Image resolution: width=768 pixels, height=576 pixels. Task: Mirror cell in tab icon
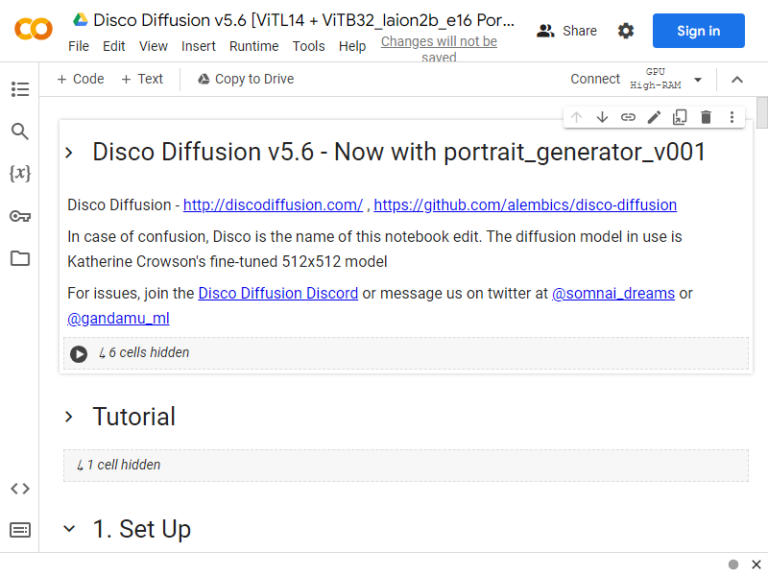[680, 117]
